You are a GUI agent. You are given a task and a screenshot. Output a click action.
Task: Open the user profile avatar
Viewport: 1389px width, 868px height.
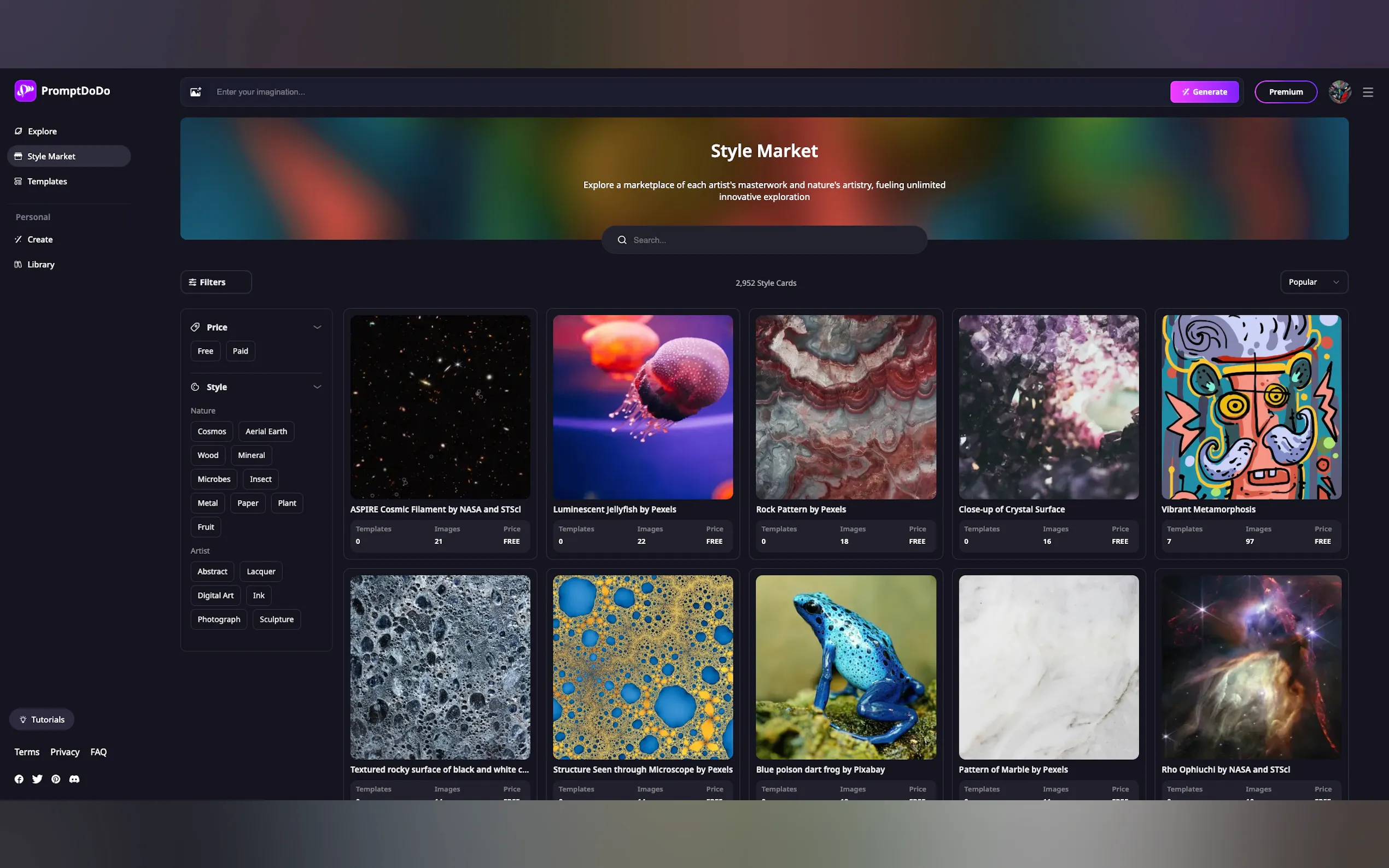pyautogui.click(x=1339, y=92)
